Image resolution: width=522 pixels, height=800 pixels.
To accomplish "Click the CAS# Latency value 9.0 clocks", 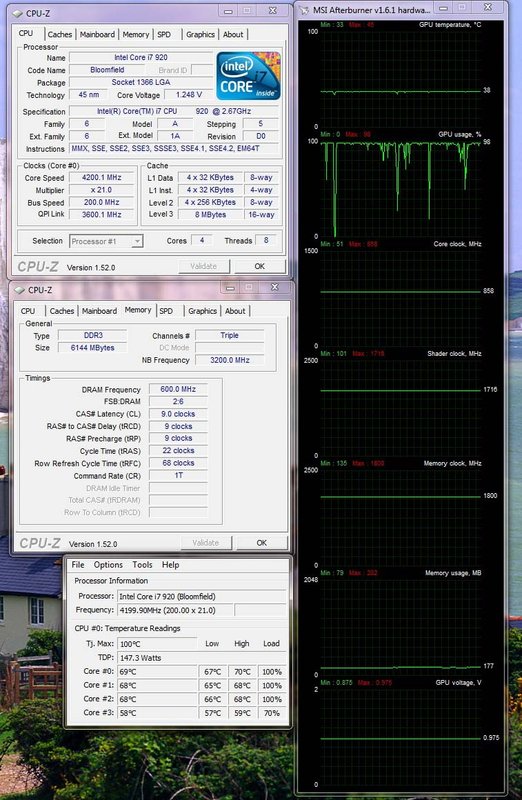I will coord(178,414).
